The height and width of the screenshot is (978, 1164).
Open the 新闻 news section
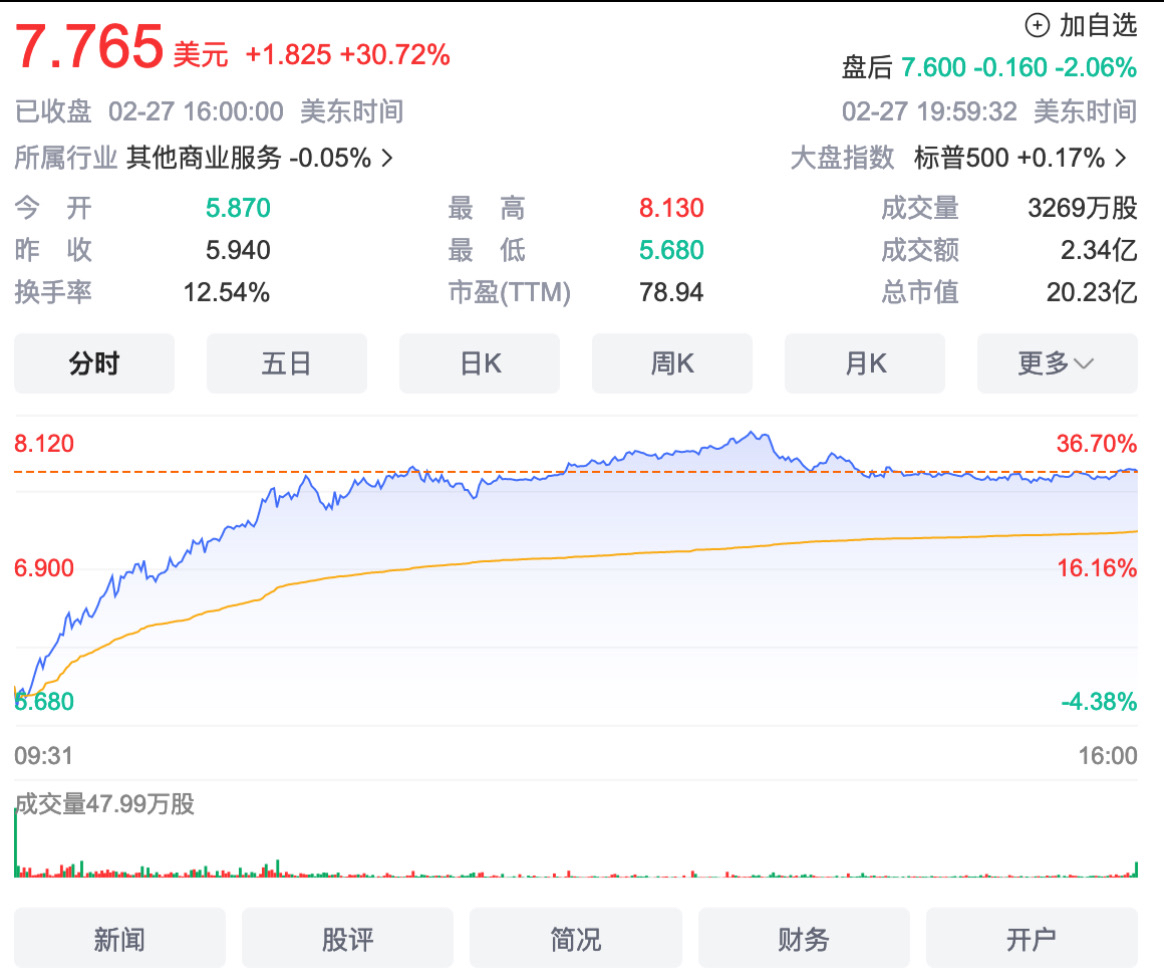(x=119, y=937)
